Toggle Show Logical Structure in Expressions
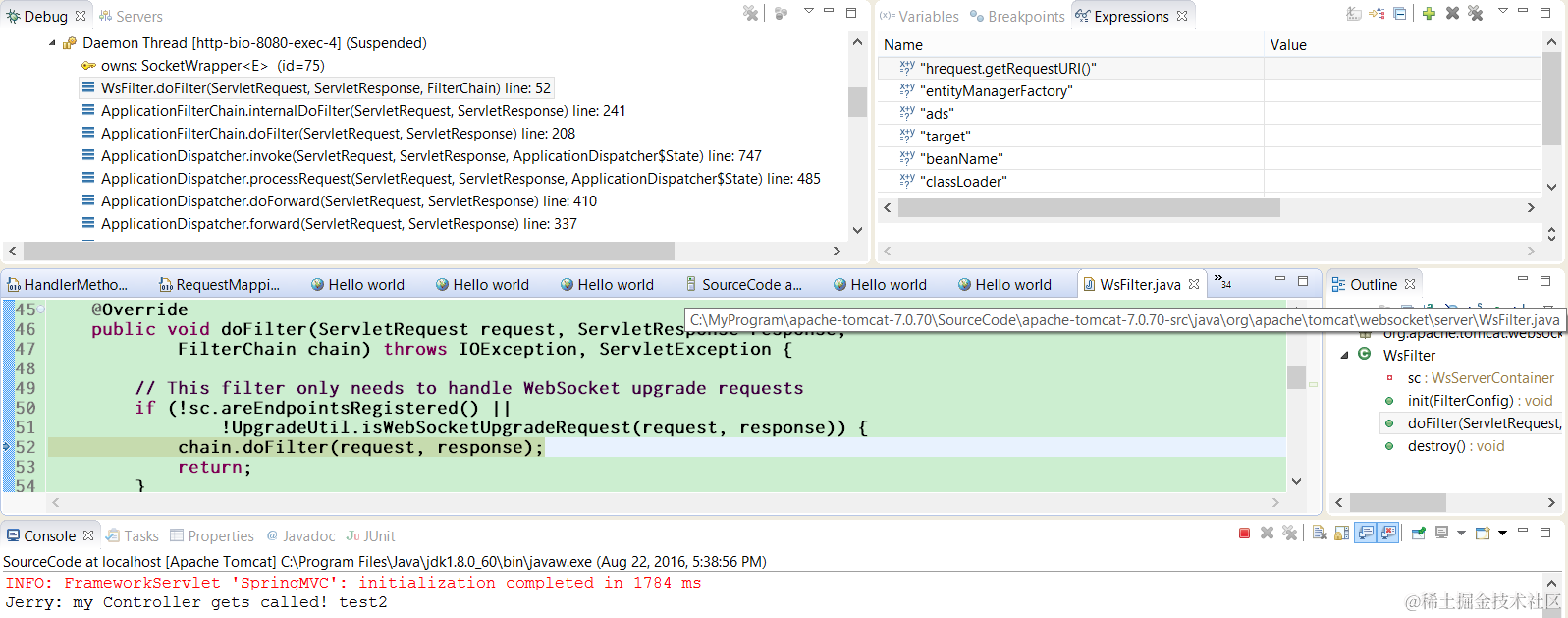This screenshot has width=1568, height=618. click(1377, 13)
